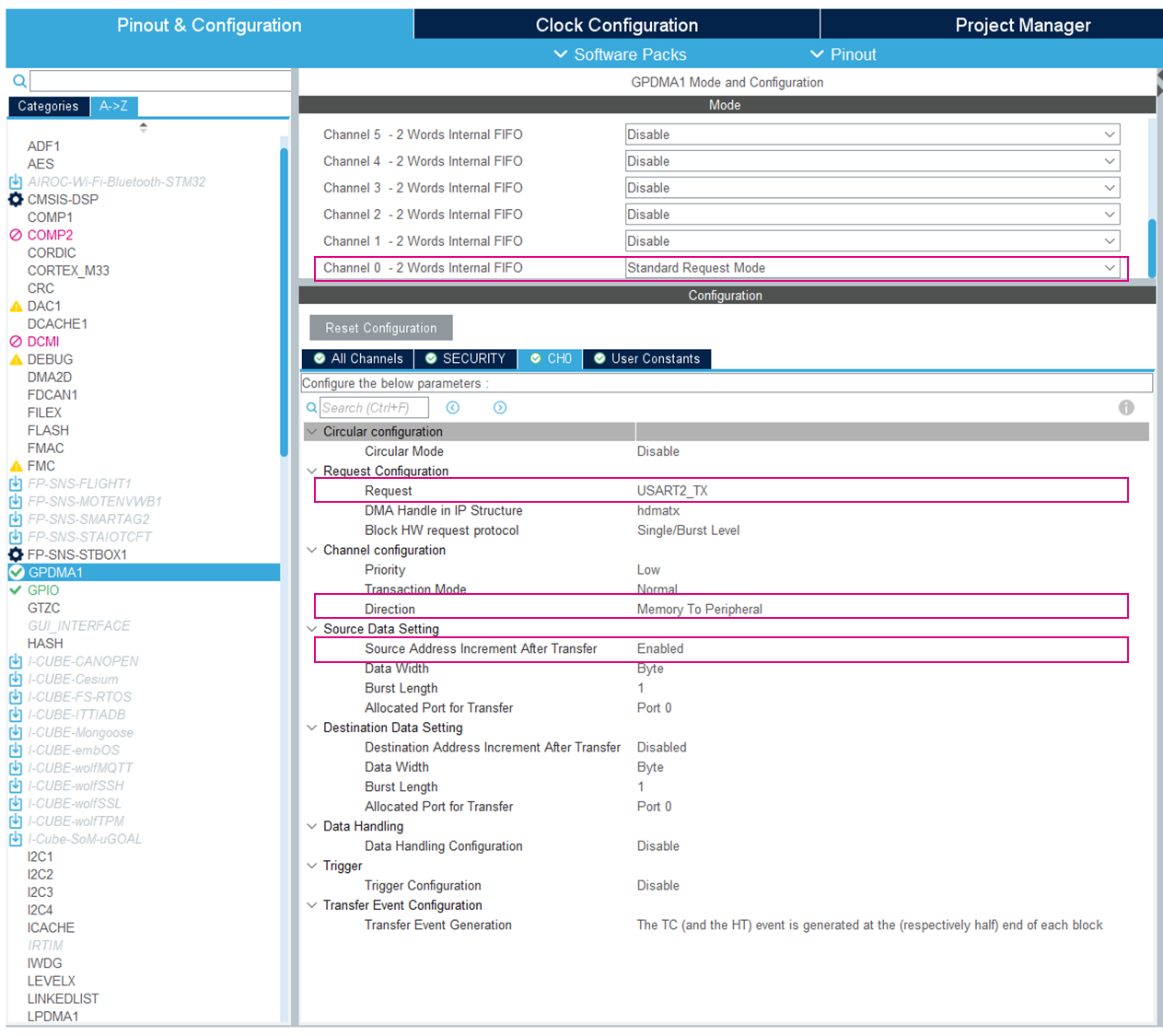Collapse the Destination Data Setting section
Screen dimensions: 1163x1036
[312, 728]
